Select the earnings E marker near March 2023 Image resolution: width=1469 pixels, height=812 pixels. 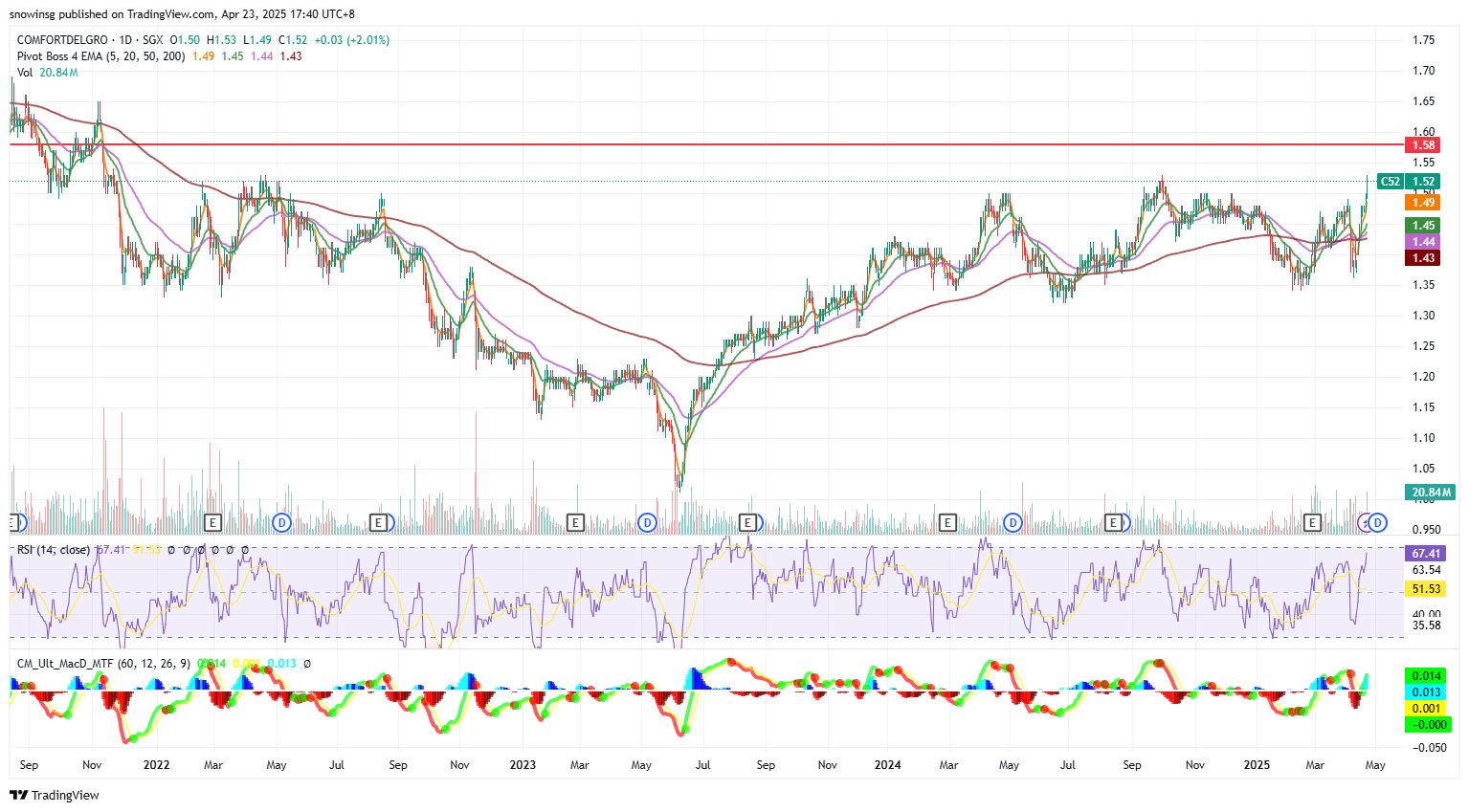[x=575, y=522]
